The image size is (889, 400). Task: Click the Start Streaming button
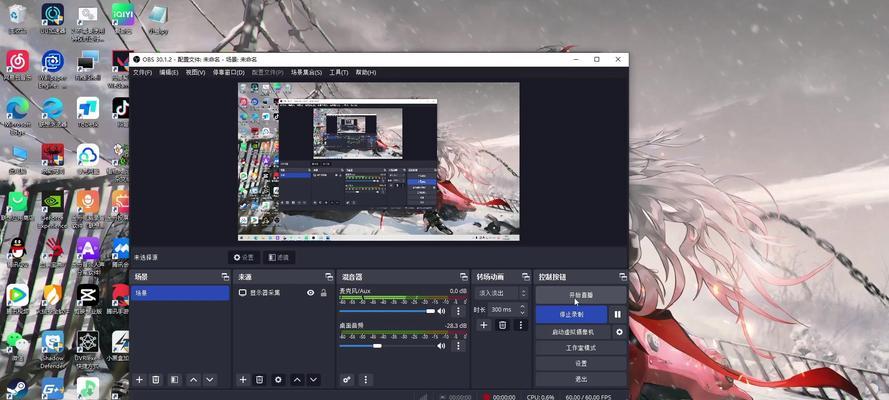pyautogui.click(x=581, y=295)
